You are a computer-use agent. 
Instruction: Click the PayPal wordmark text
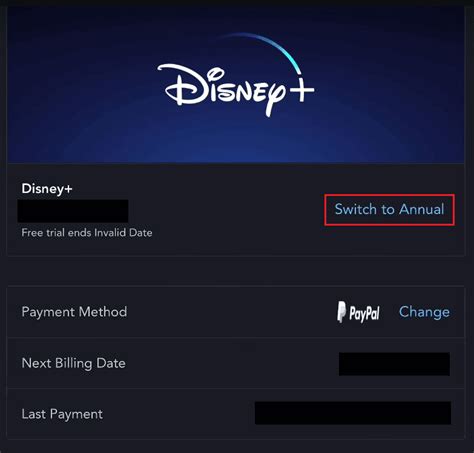coord(364,314)
